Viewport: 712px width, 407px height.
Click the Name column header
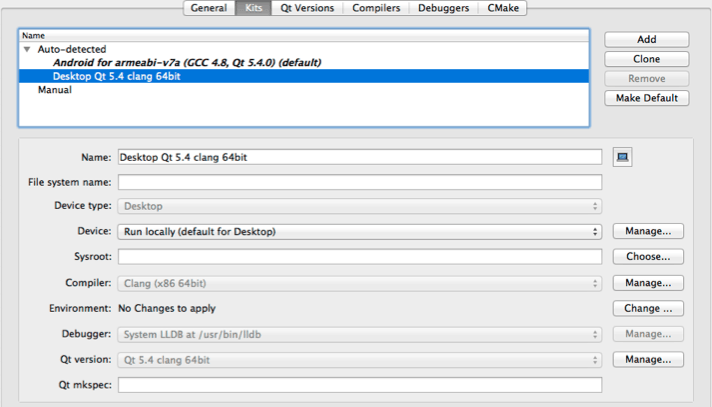point(304,35)
